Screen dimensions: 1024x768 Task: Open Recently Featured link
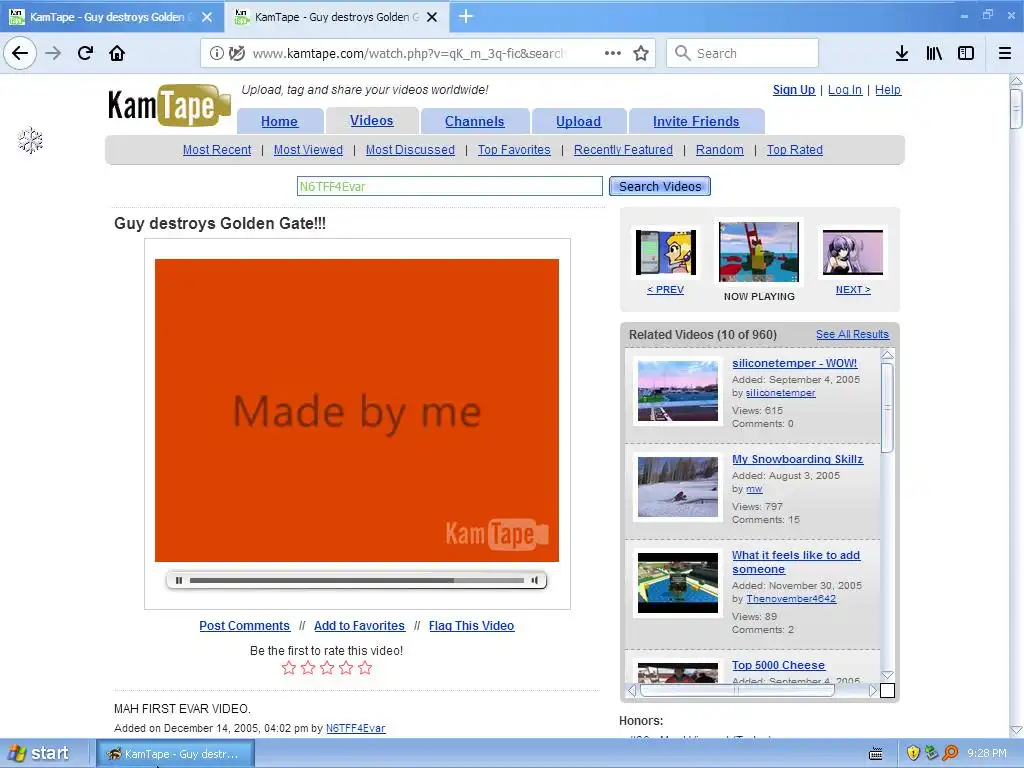click(x=623, y=150)
